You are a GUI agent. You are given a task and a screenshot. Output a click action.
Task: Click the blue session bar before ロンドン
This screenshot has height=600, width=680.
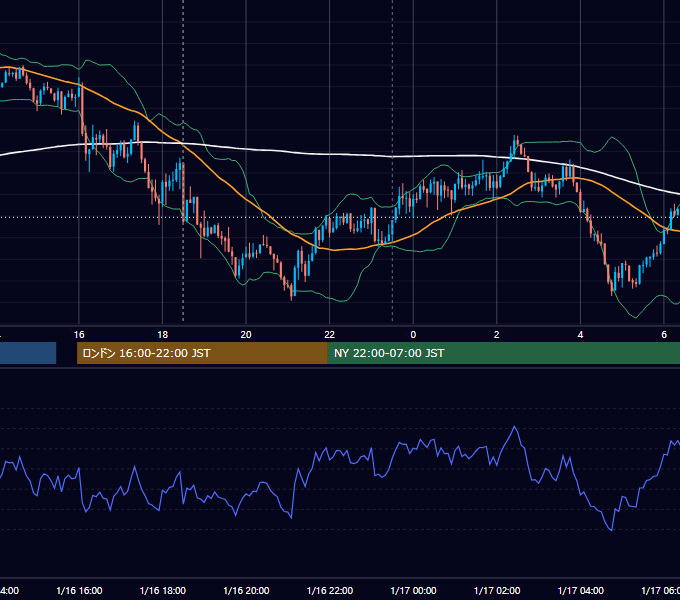tap(28, 353)
